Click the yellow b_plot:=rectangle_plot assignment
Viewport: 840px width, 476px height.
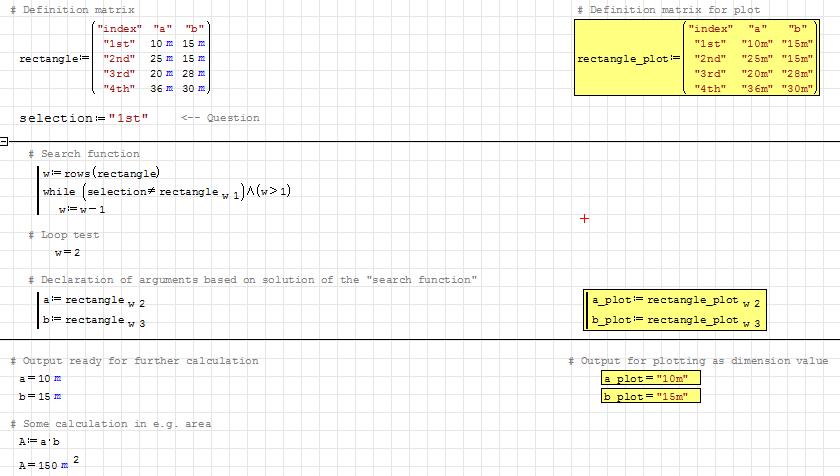tap(676, 321)
